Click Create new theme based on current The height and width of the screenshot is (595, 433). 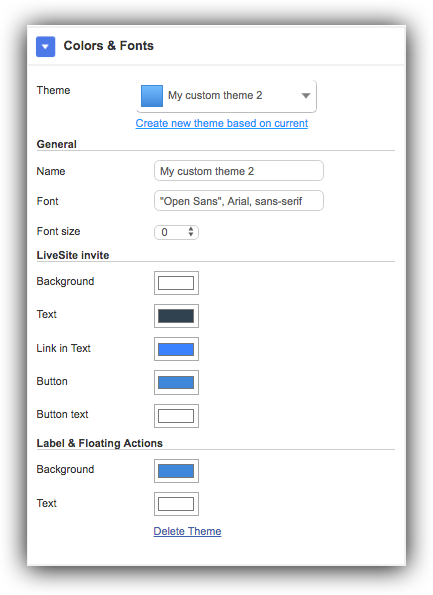(x=222, y=123)
